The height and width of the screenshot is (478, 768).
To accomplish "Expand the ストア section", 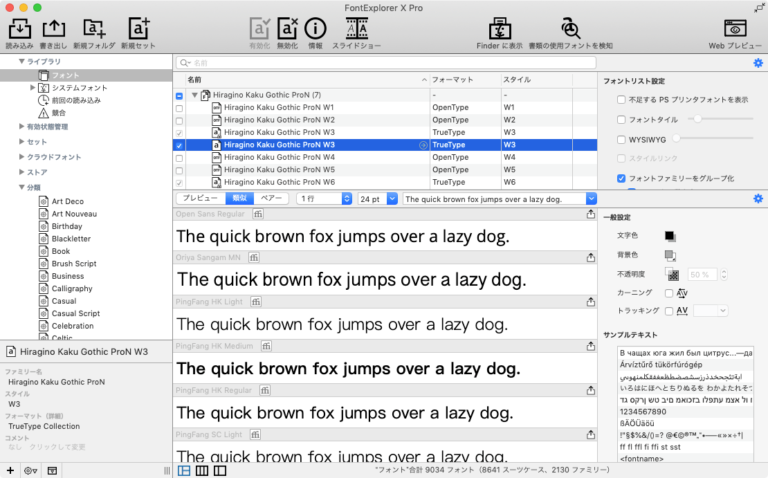I will click(22, 172).
